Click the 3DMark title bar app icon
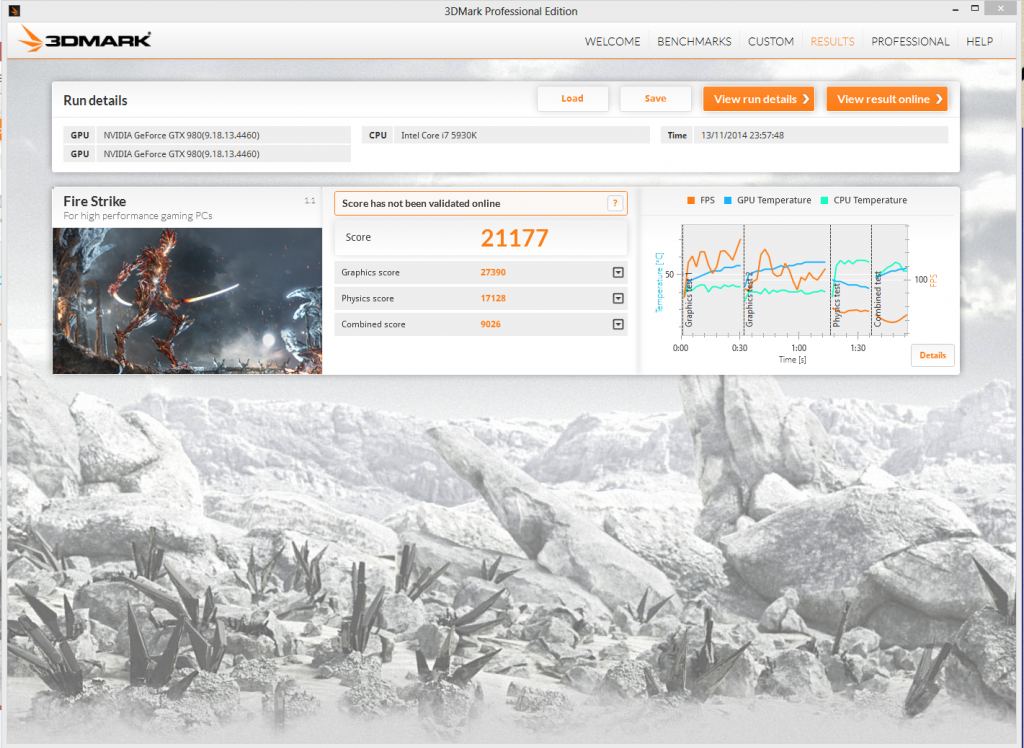Image resolution: width=1024 pixels, height=748 pixels. [x=14, y=10]
